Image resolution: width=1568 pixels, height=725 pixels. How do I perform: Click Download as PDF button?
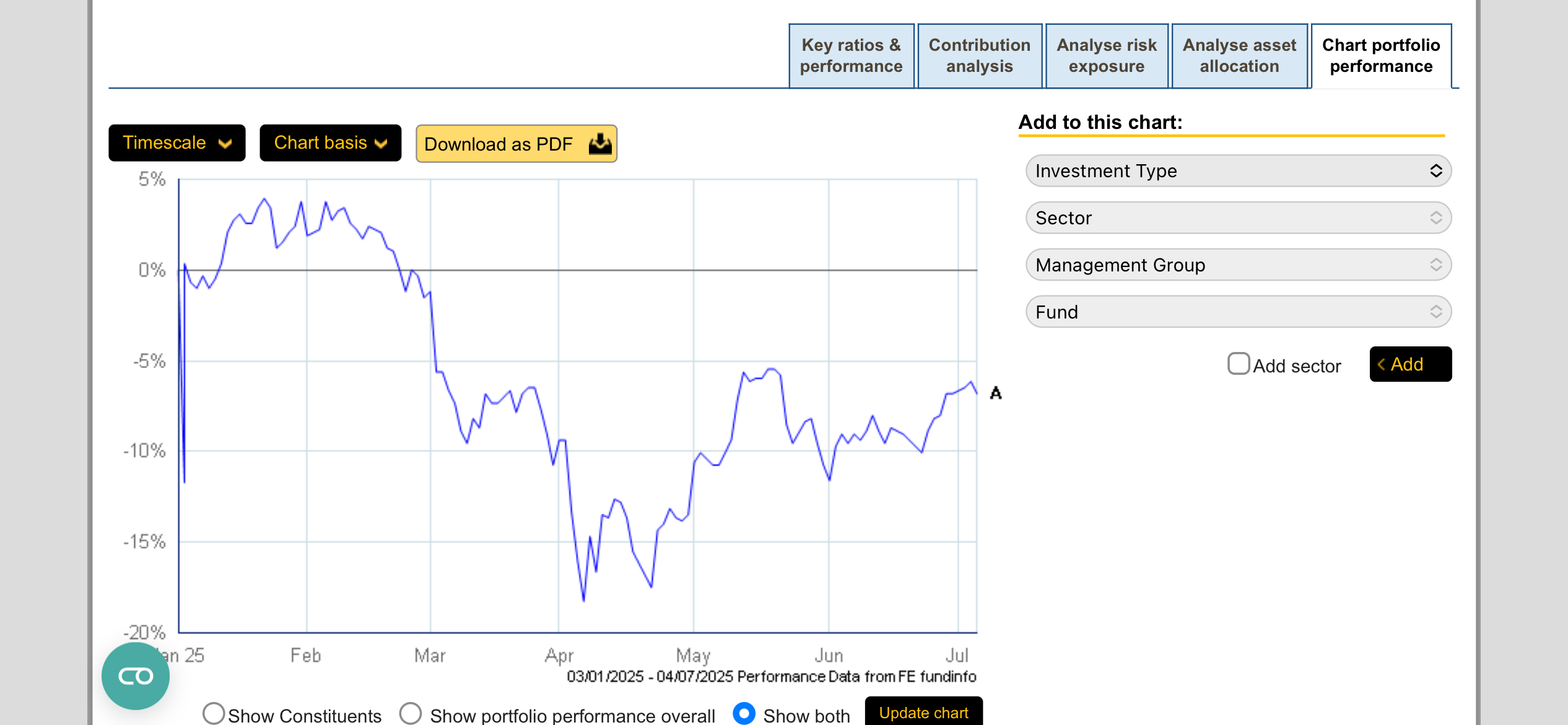(x=515, y=144)
